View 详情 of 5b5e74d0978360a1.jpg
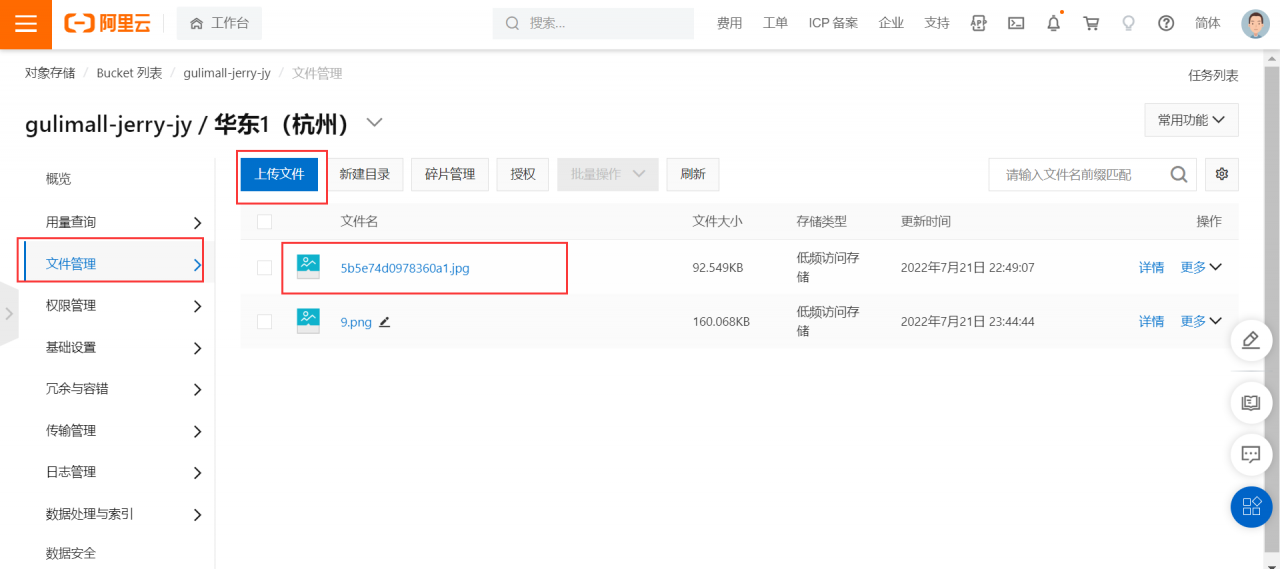Screen dimensions: 1280x569 (x=1151, y=267)
